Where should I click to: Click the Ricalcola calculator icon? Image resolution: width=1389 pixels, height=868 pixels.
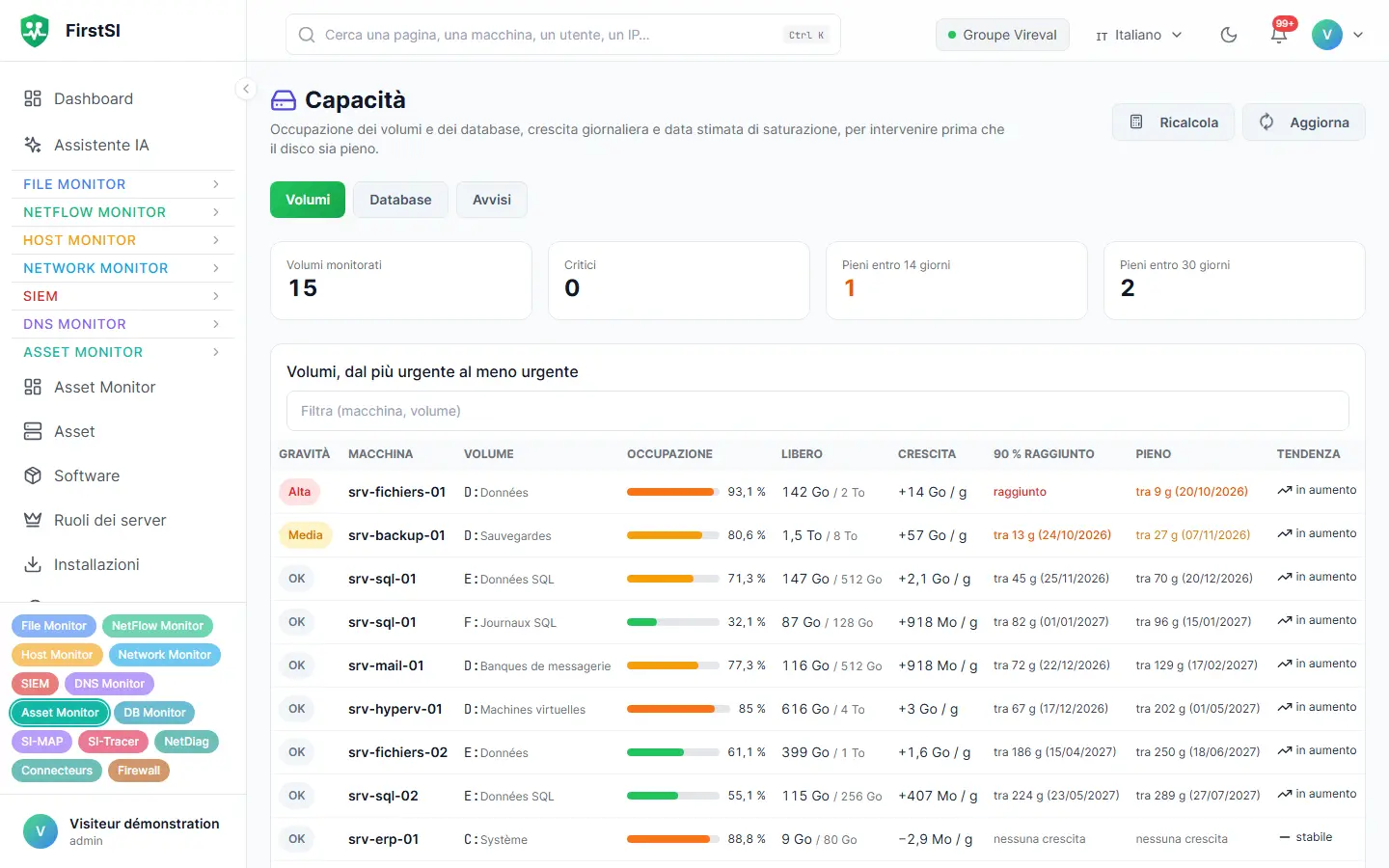[x=1136, y=122]
